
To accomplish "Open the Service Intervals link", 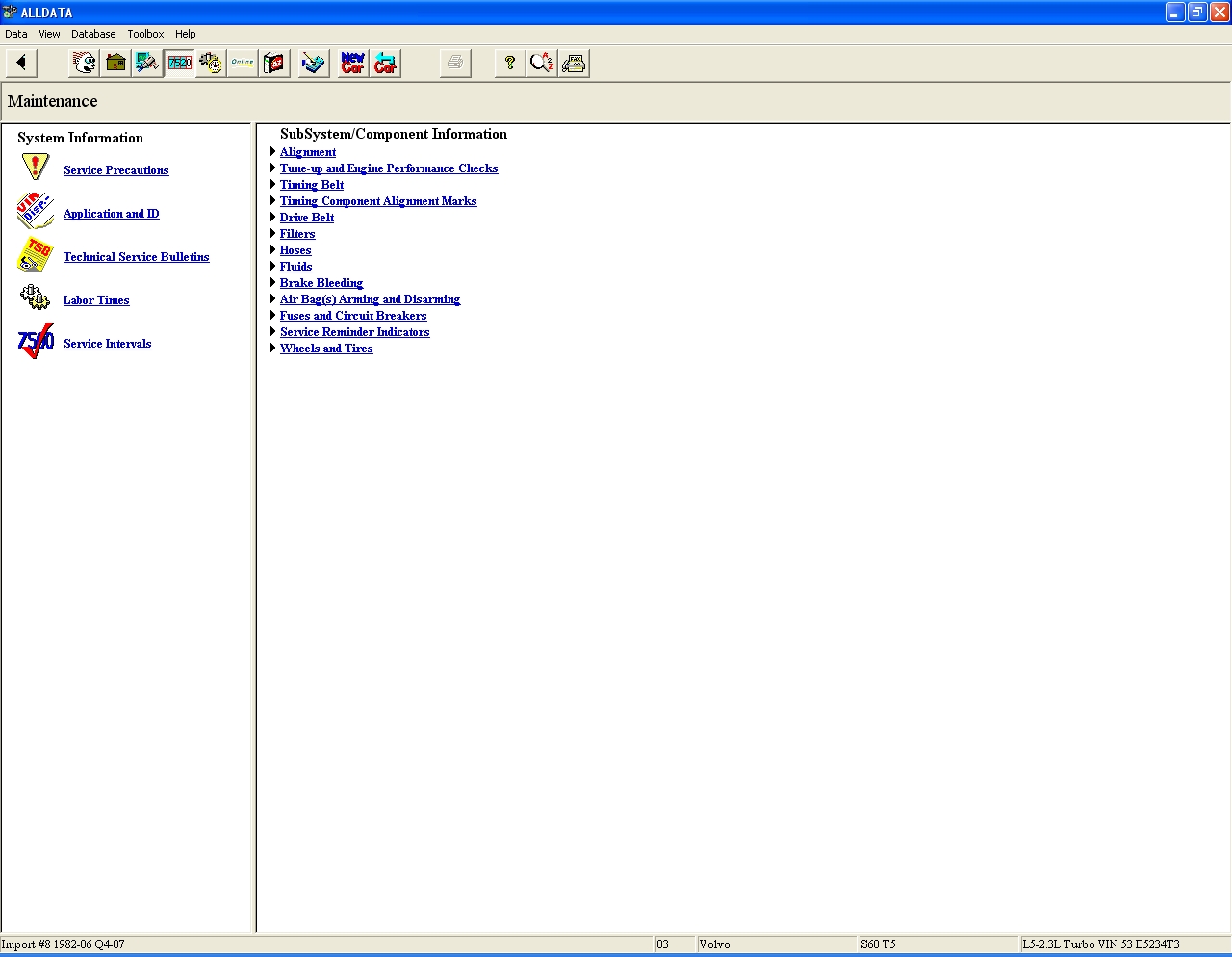I will coord(108,344).
